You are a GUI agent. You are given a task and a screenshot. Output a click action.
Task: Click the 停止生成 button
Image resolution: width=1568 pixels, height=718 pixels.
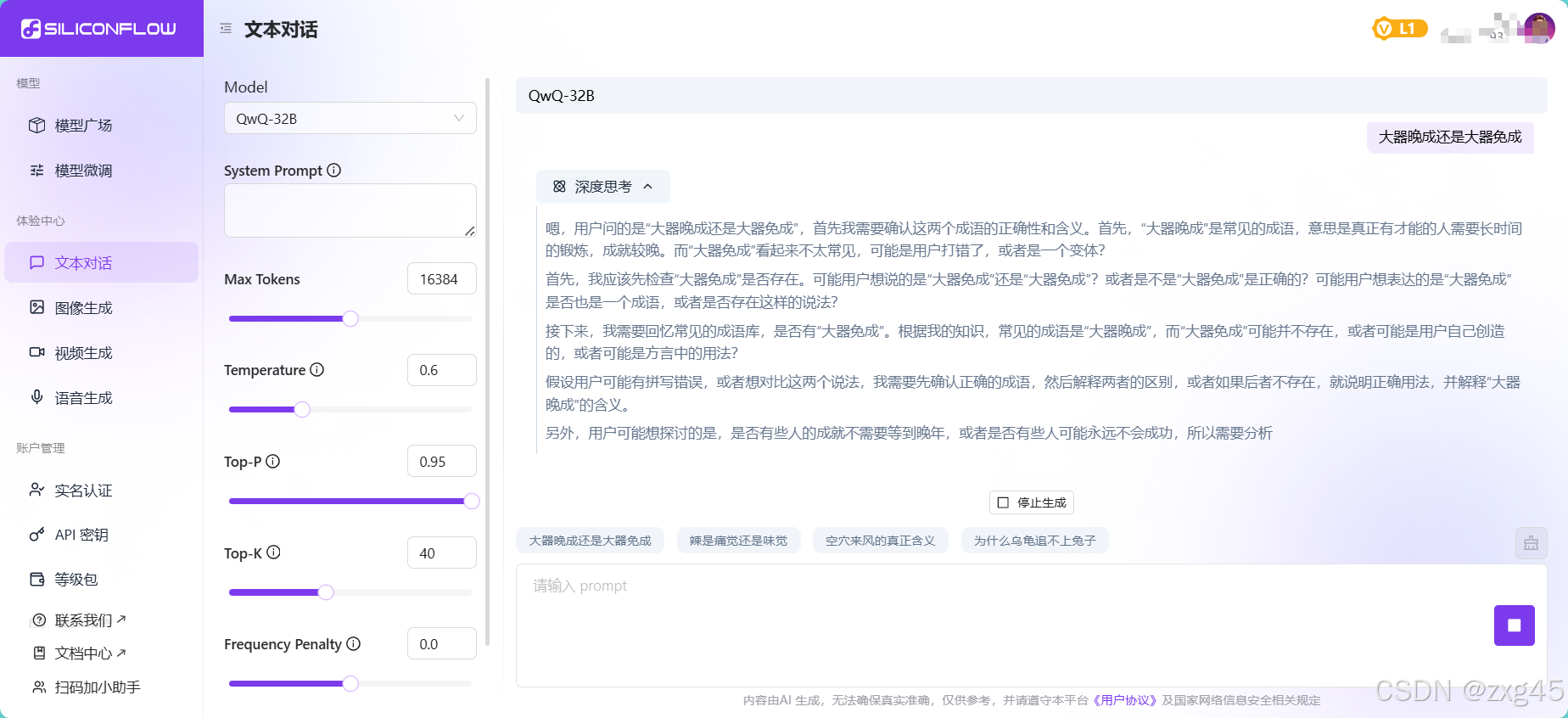point(1032,502)
